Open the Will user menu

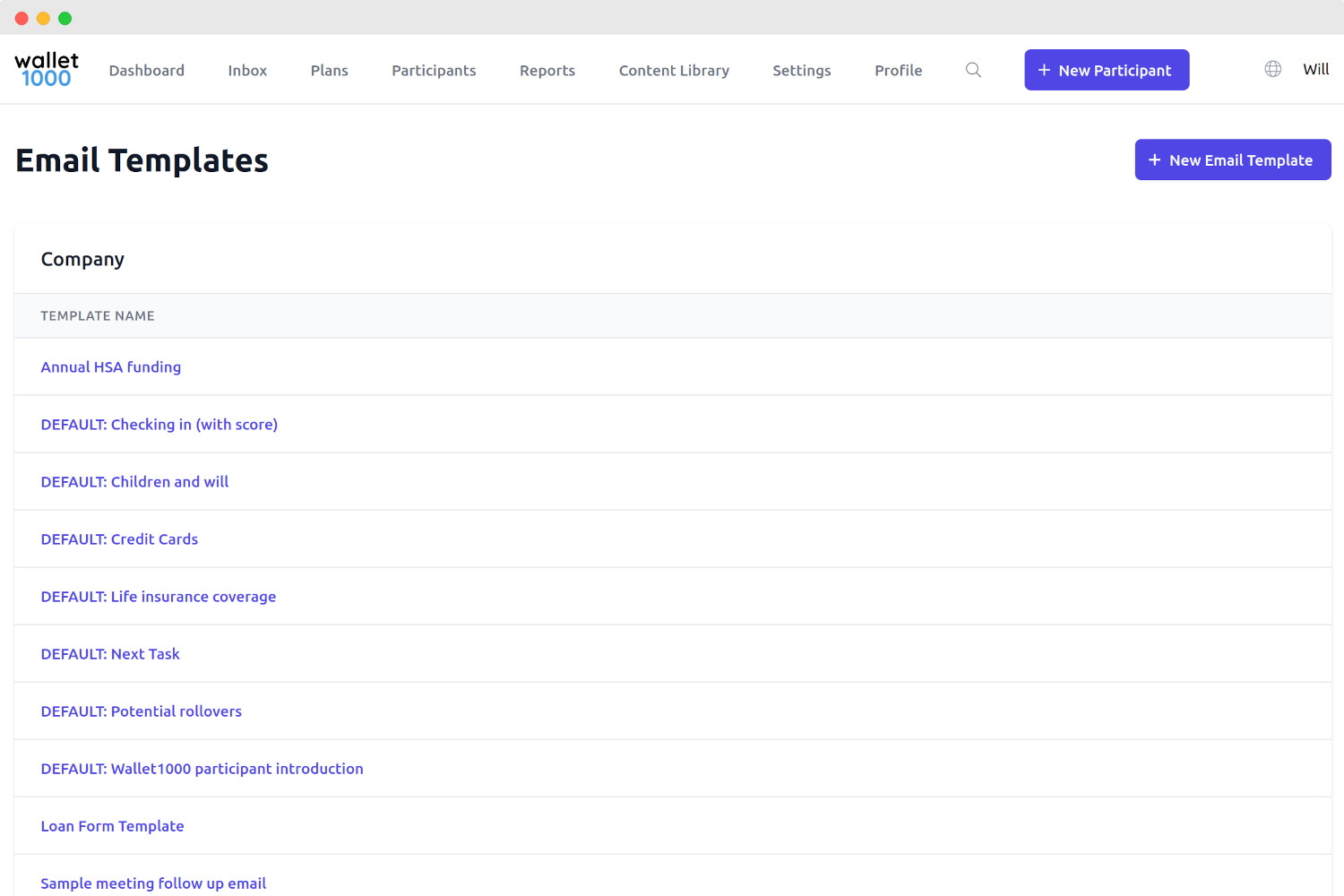click(x=1315, y=69)
